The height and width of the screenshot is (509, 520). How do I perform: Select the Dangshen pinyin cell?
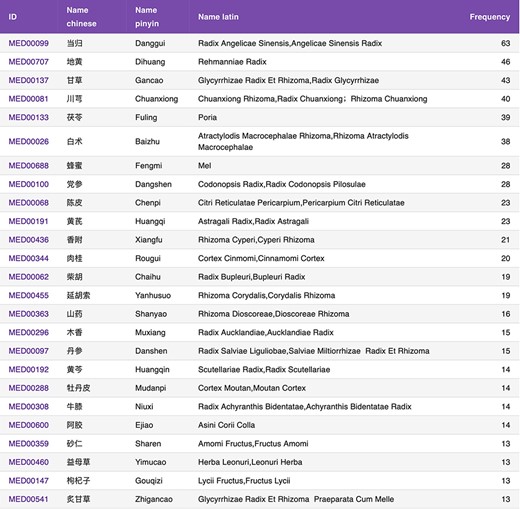click(153, 184)
